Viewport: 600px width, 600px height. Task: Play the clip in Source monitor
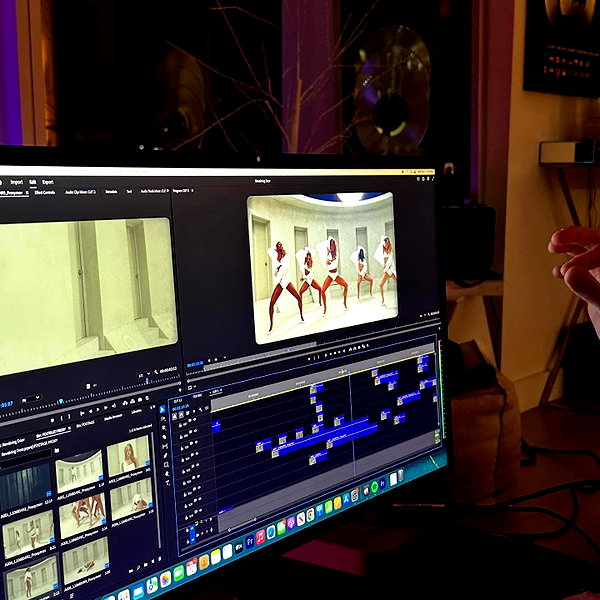pyautogui.click(x=98, y=409)
